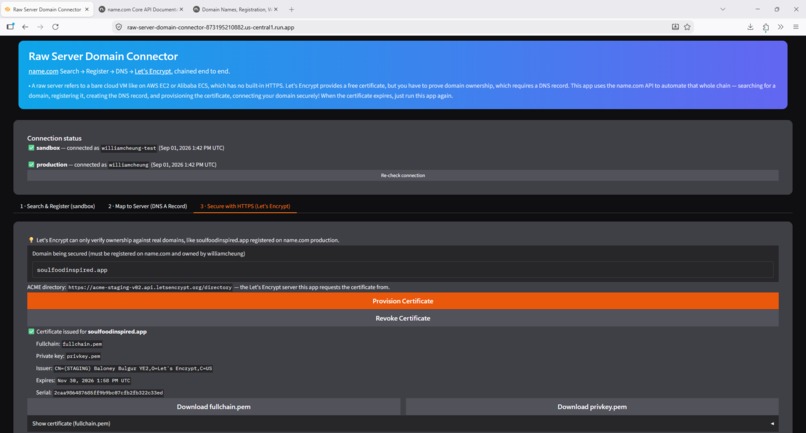The width and height of the screenshot is (806, 433).
Task: Select 3 - Secure with HTTPS (Let's Encrypt) tab
Action: pos(245,206)
